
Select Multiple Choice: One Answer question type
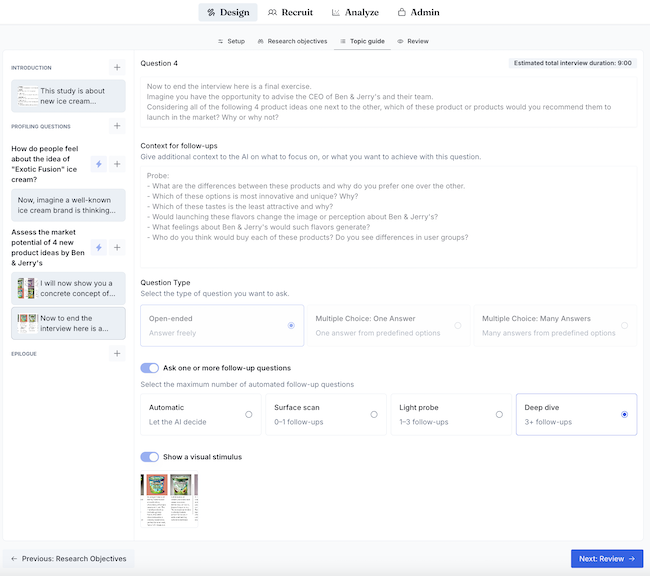[386, 325]
